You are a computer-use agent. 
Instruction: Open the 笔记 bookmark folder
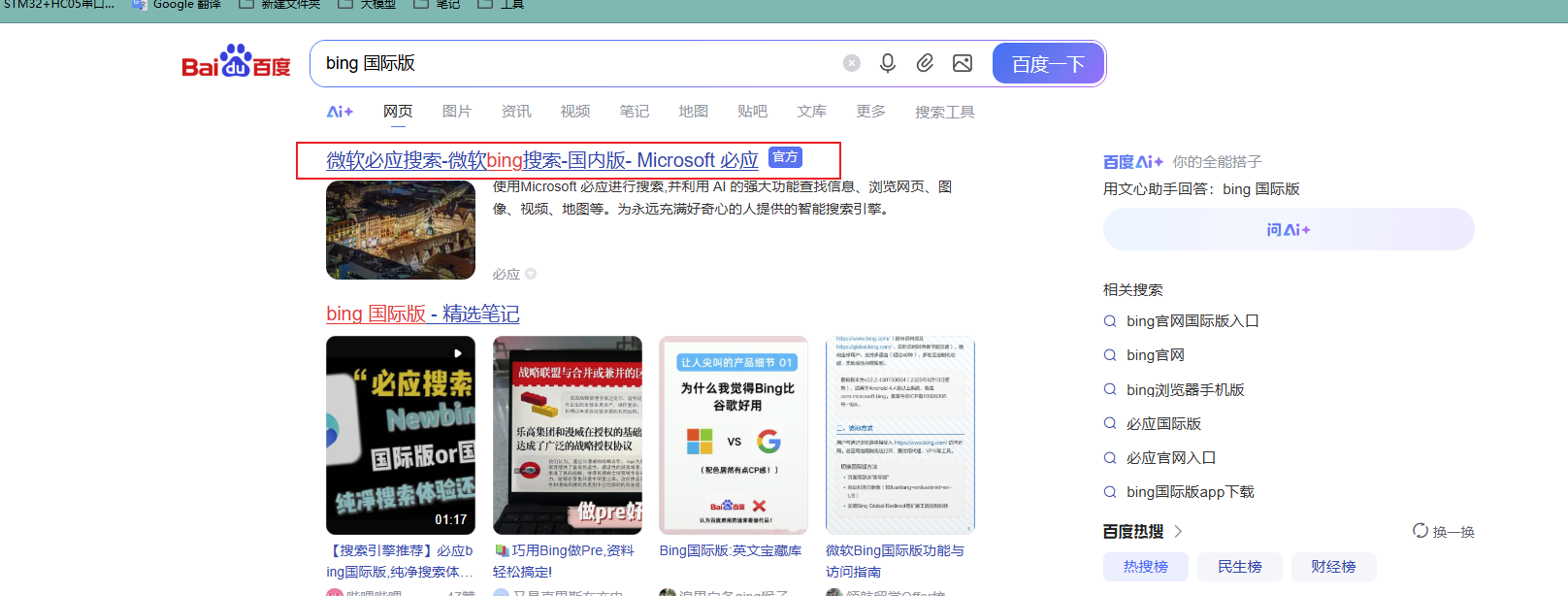click(438, 5)
